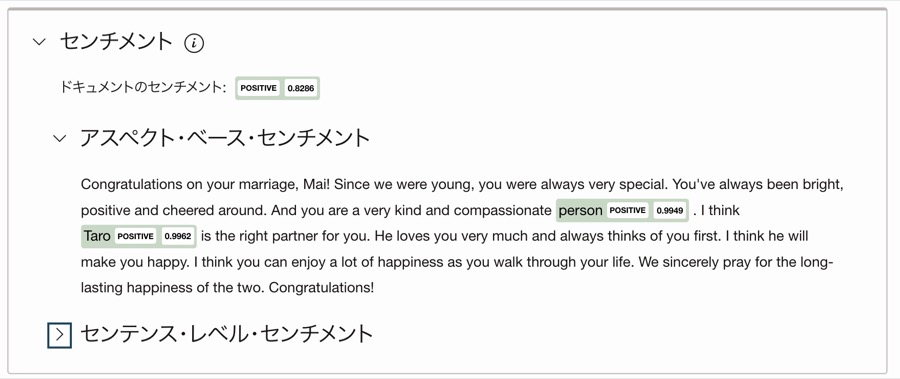Click the info icon beside センチメント
This screenshot has width=900, height=379.
click(194, 43)
